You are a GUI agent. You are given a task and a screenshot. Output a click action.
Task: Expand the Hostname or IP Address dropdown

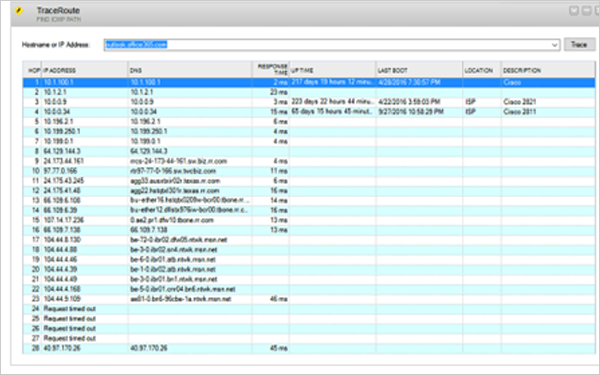(x=554, y=45)
